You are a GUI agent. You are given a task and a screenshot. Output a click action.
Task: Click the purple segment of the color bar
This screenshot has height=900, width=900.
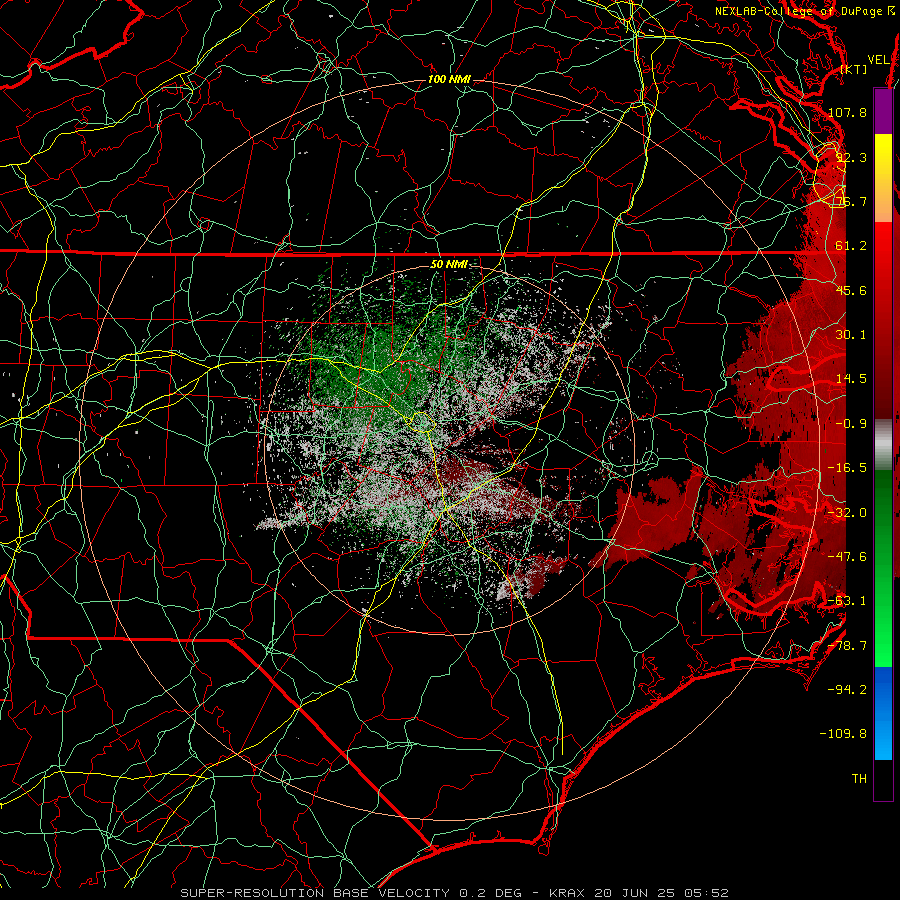[883, 112]
